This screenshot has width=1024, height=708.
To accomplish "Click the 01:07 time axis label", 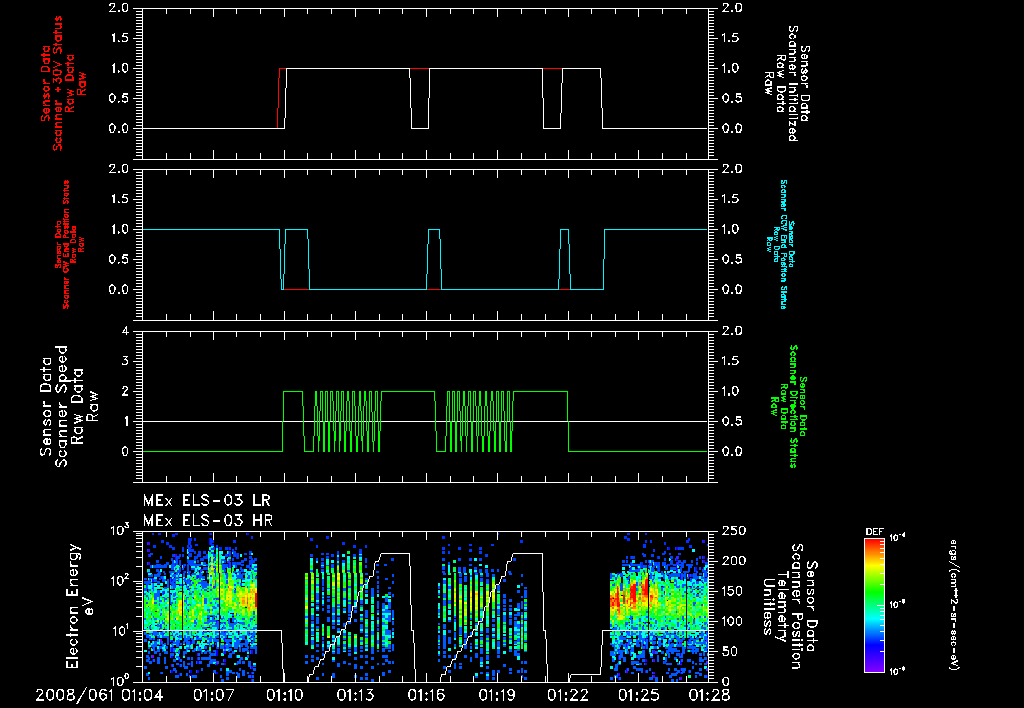I will click(x=213, y=695).
